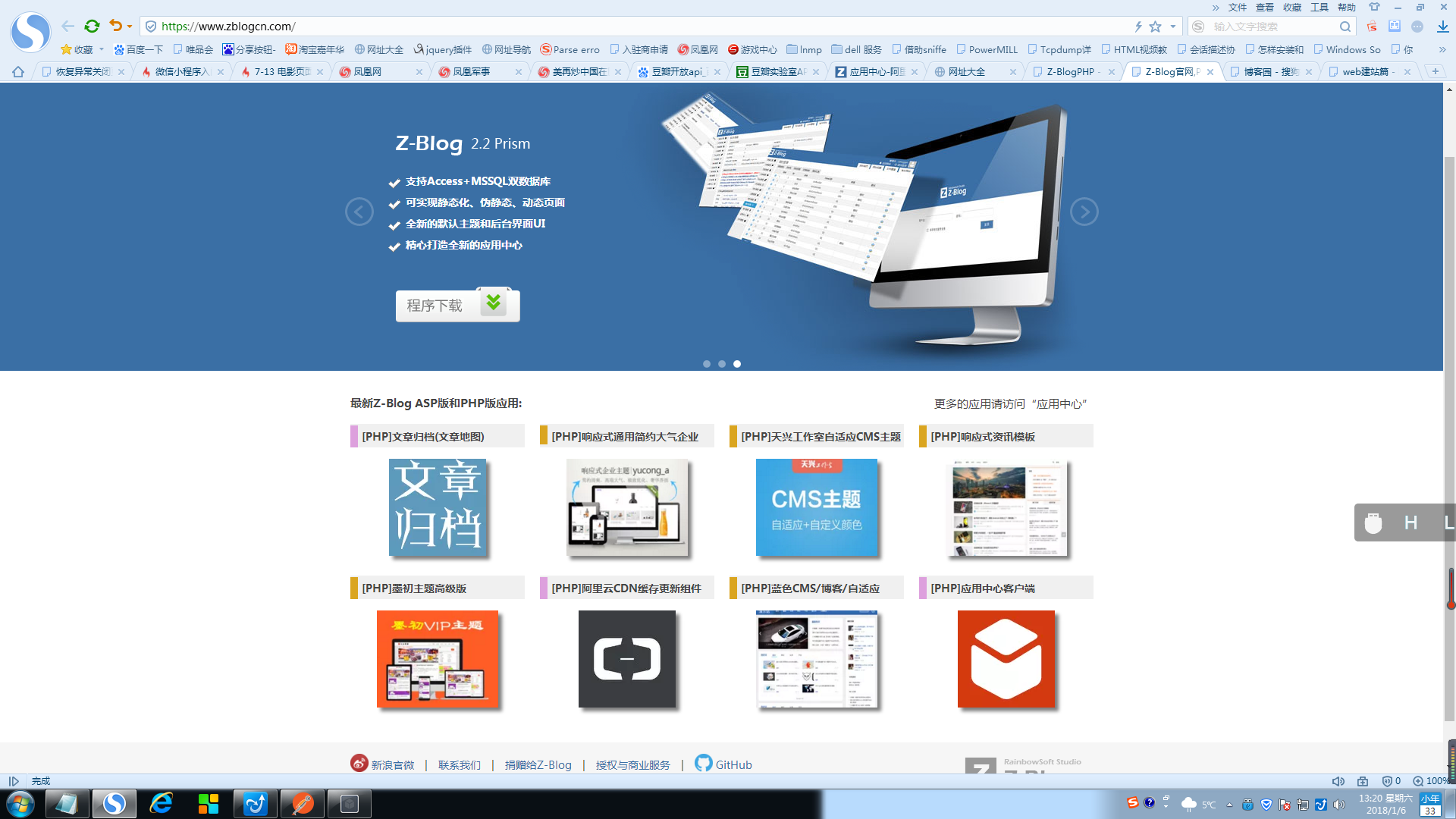The image size is (1456, 819).
Task: Click Sogou browser taskbar icon
Action: 114,804
